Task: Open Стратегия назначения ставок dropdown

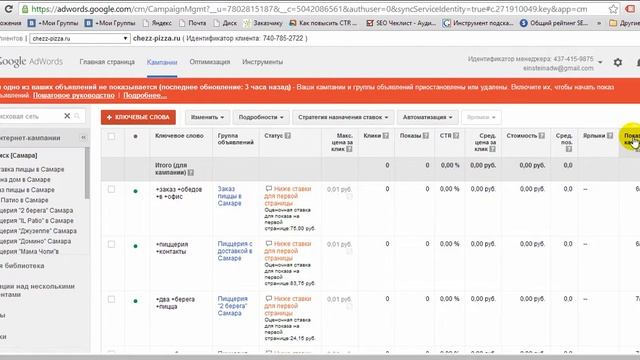Action: pos(343,117)
